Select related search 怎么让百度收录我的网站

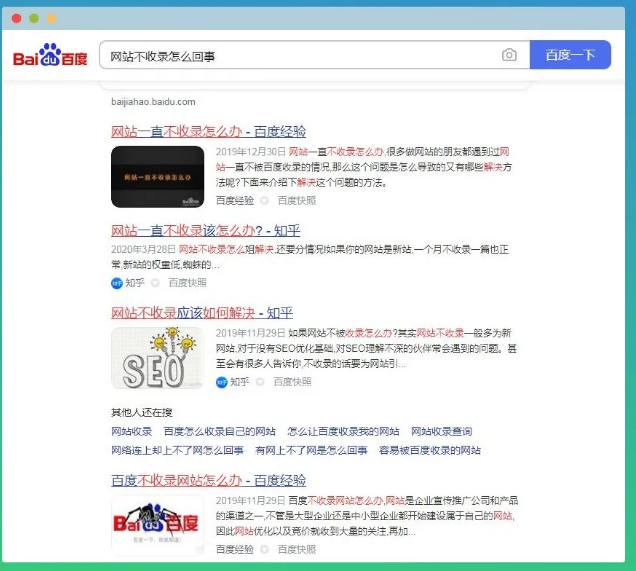pos(343,432)
